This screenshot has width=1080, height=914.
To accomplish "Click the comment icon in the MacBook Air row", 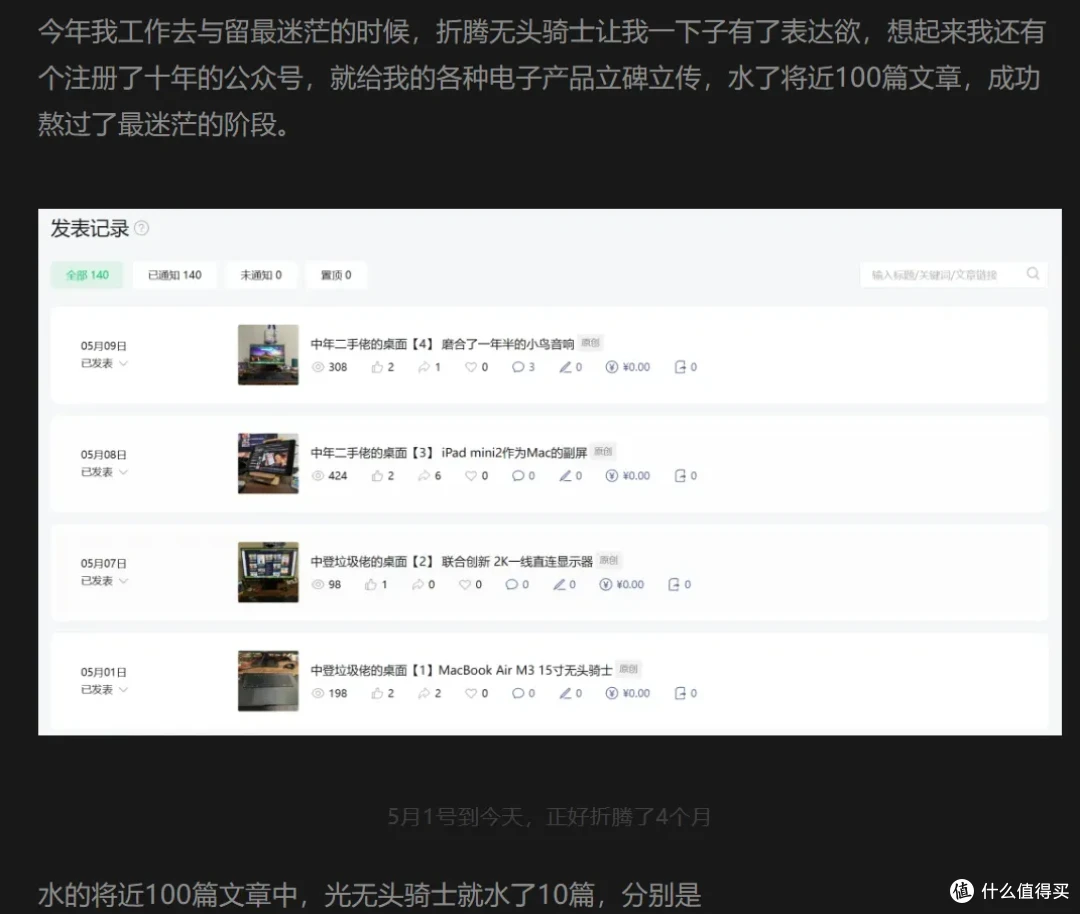I will click(x=518, y=694).
